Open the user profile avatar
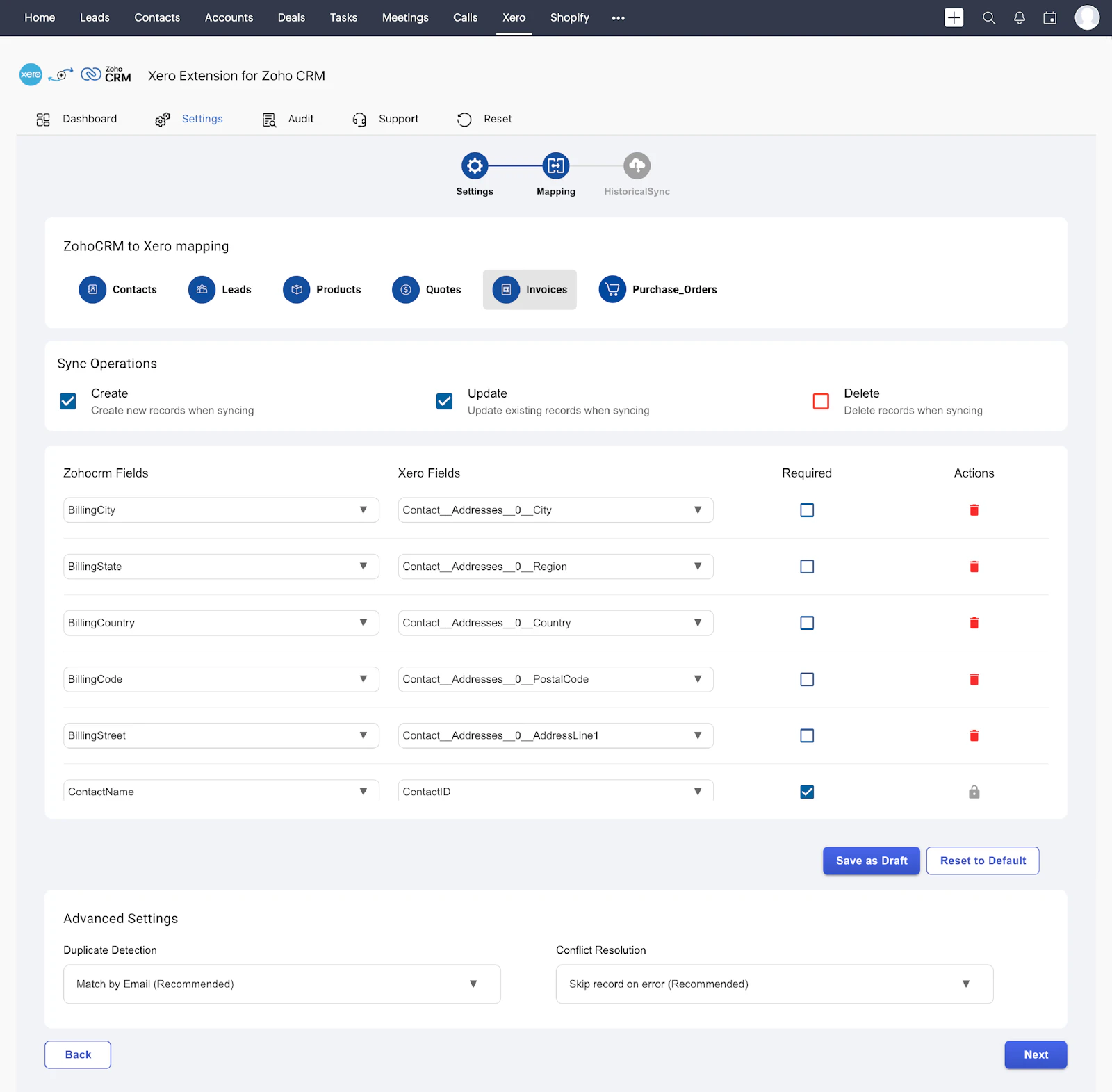1112x1092 pixels. click(x=1086, y=17)
